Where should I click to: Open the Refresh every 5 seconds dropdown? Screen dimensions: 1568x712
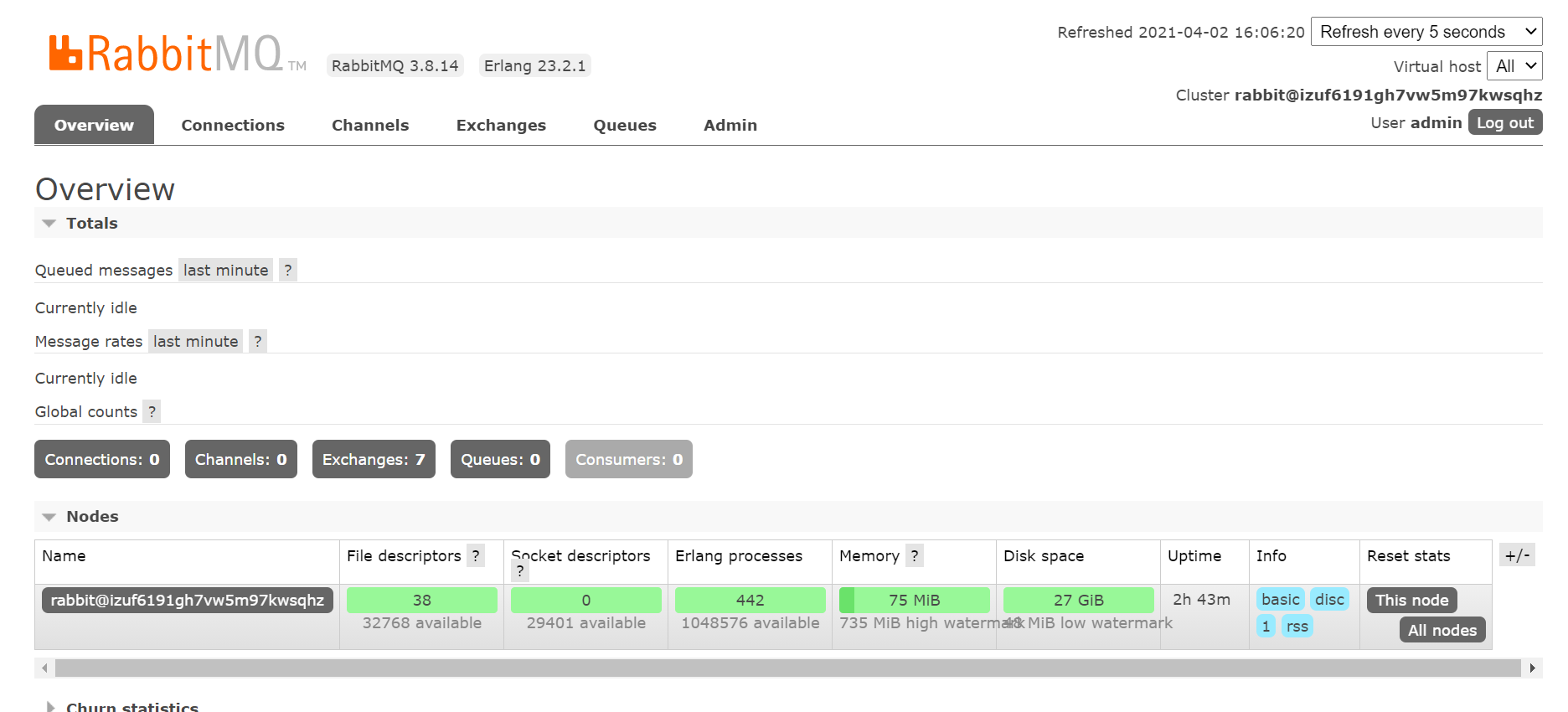pos(1426,32)
